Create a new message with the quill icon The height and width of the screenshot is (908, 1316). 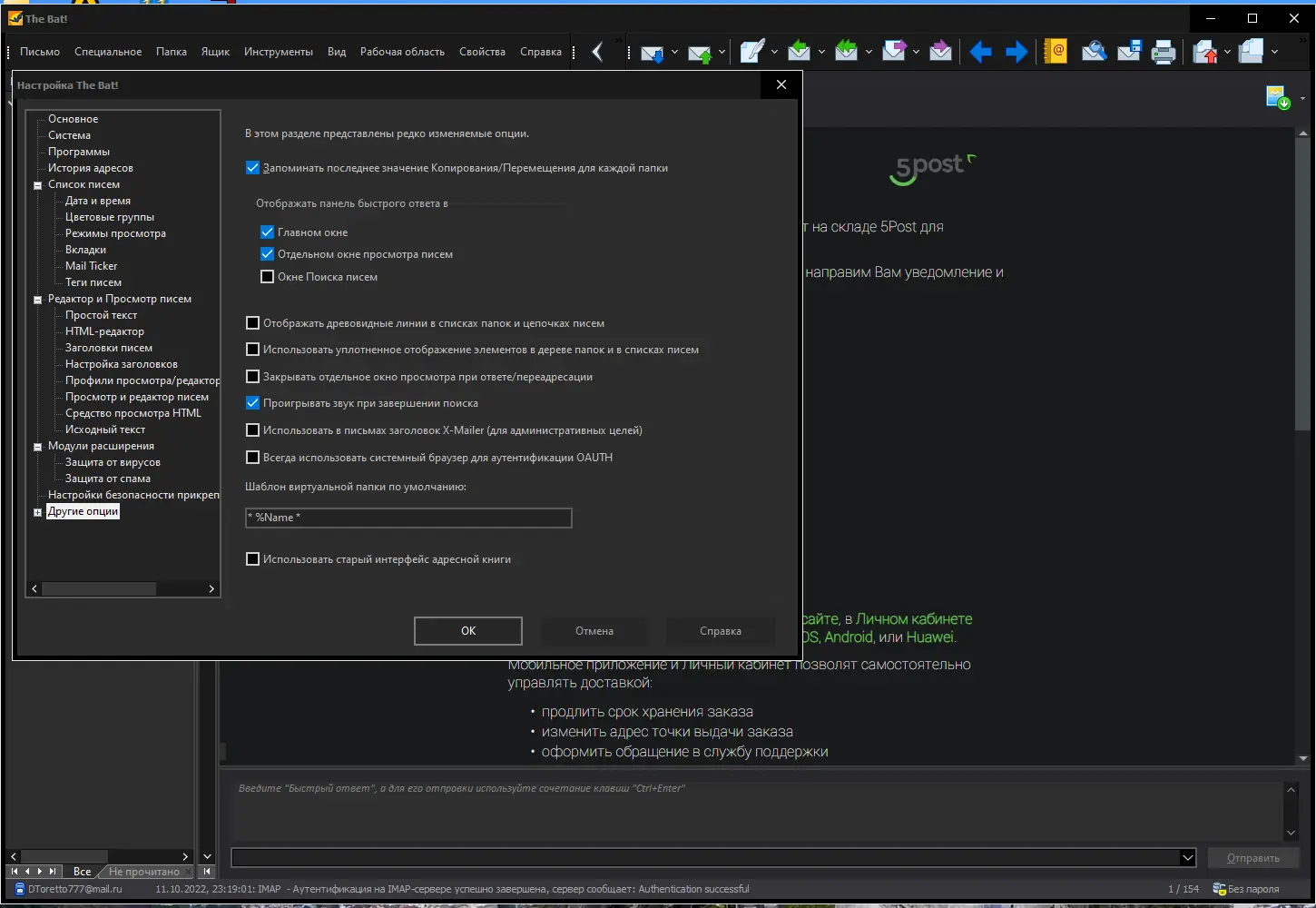point(752,52)
